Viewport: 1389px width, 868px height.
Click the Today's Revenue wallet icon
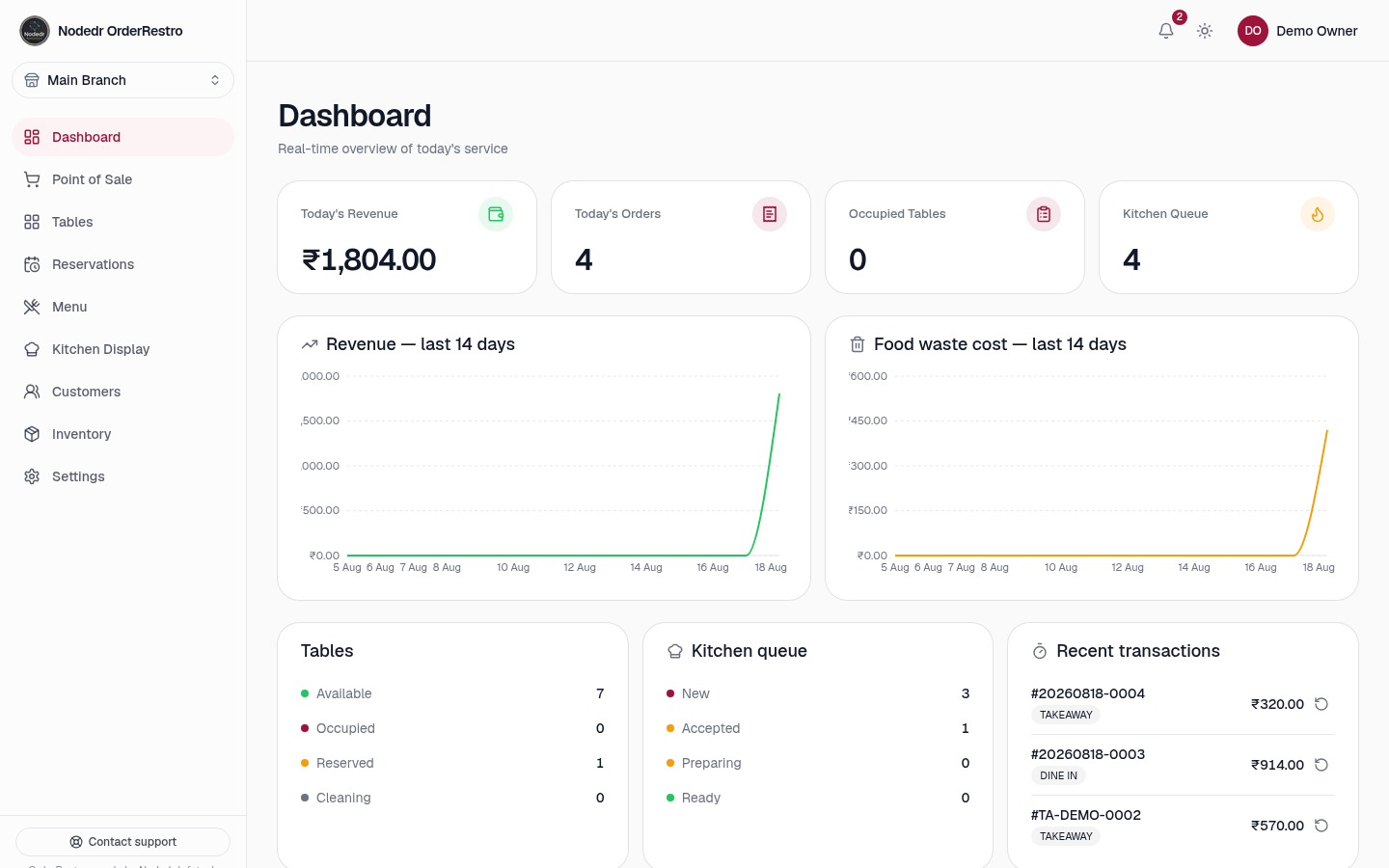[x=496, y=214]
